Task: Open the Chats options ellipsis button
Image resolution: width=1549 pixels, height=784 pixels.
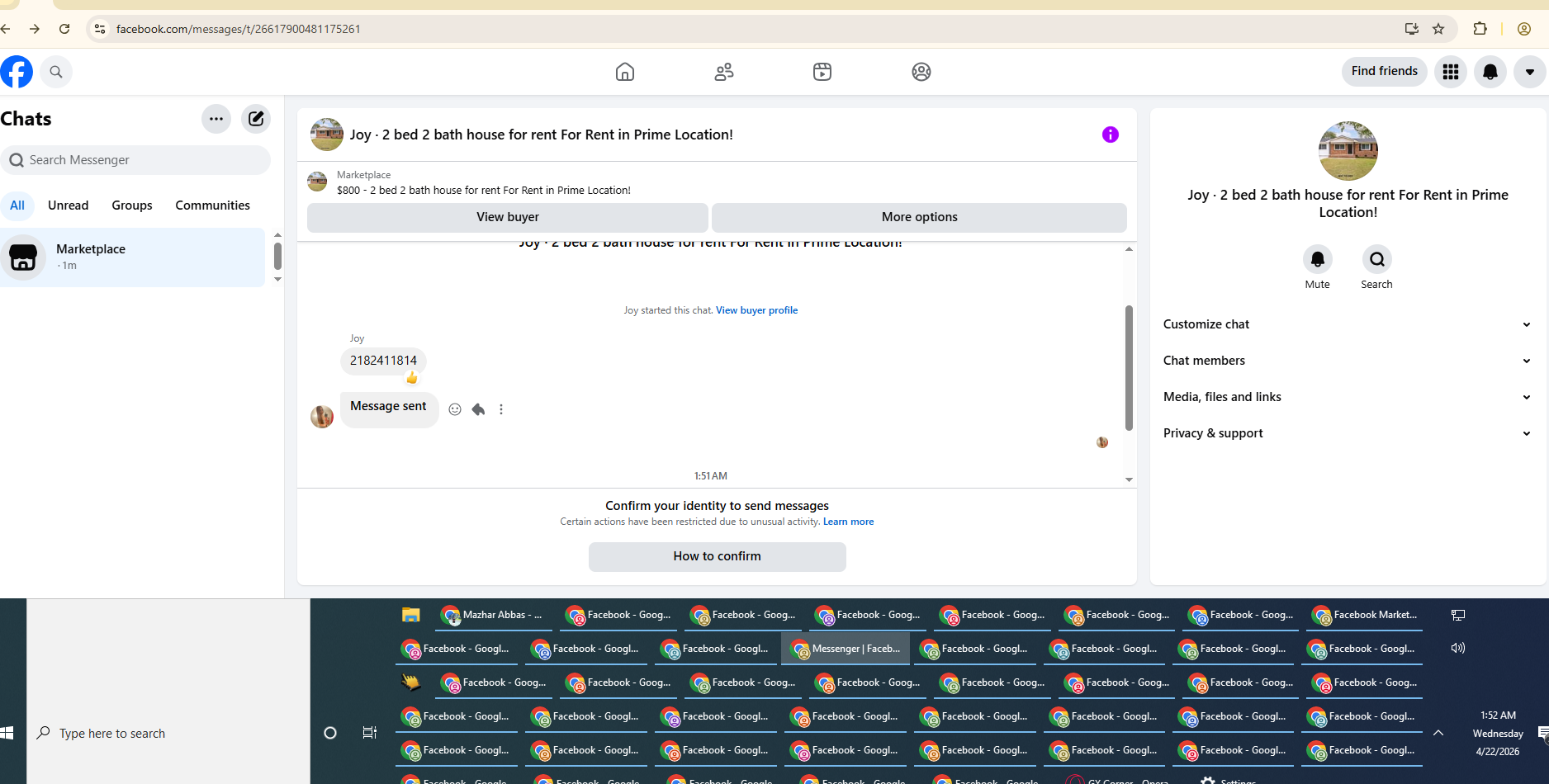Action: tap(216, 119)
